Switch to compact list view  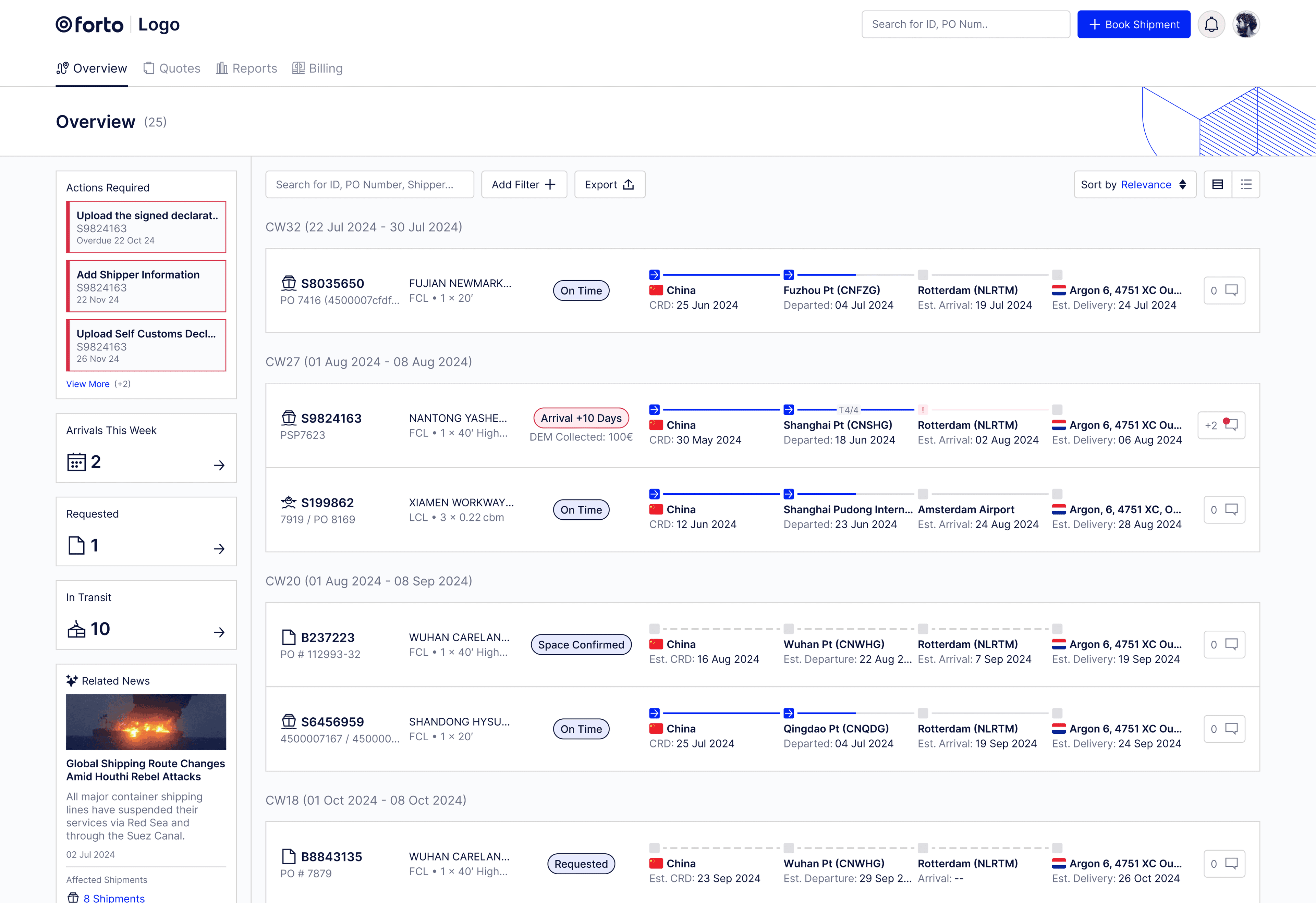(1246, 185)
